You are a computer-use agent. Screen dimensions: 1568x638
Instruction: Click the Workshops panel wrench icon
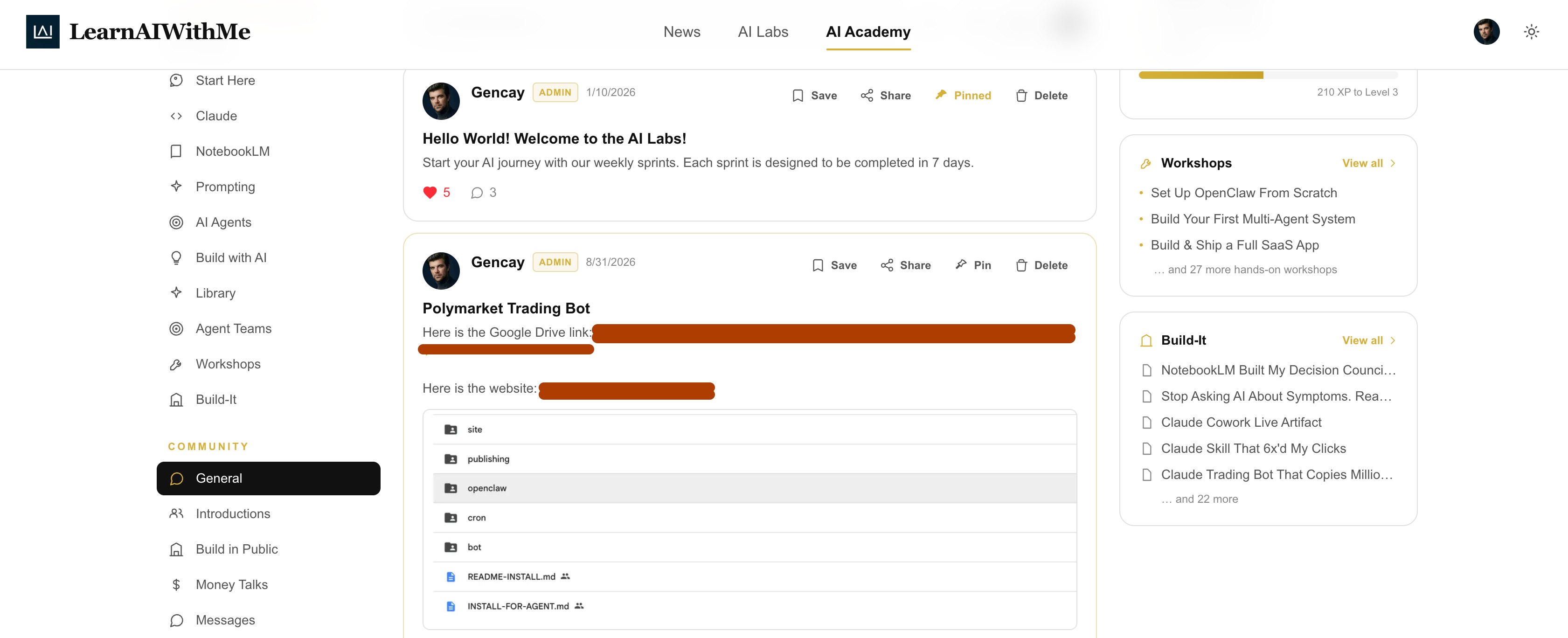[1145, 163]
